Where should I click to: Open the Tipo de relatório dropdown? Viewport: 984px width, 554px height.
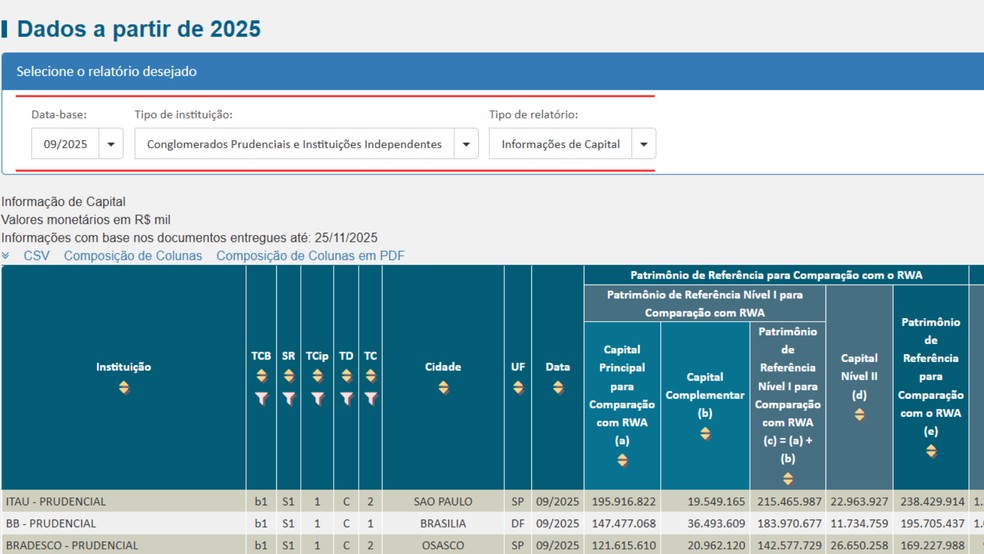(x=644, y=144)
